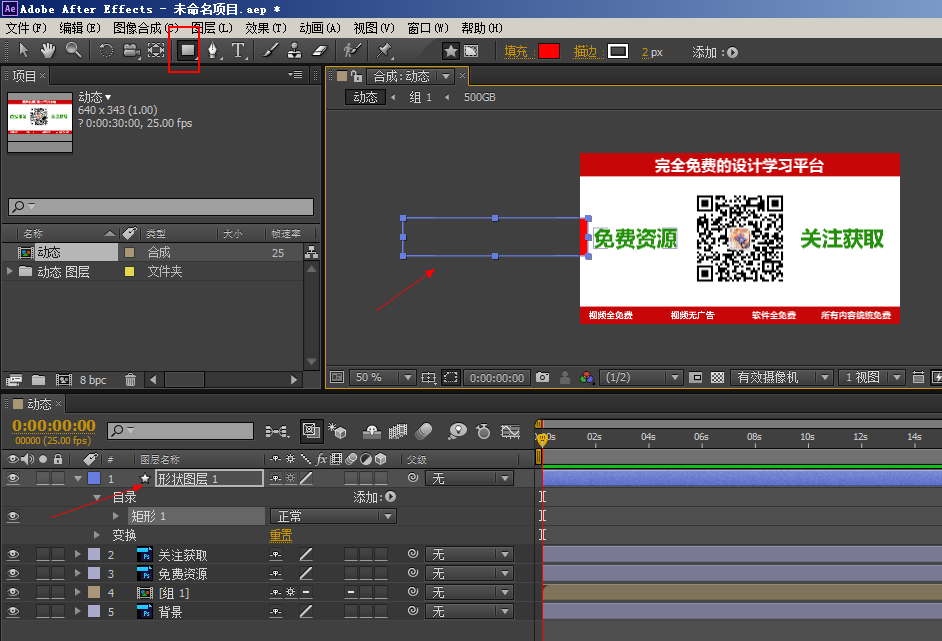
Task: Select the Rectangle shape tool
Action: [x=187, y=50]
